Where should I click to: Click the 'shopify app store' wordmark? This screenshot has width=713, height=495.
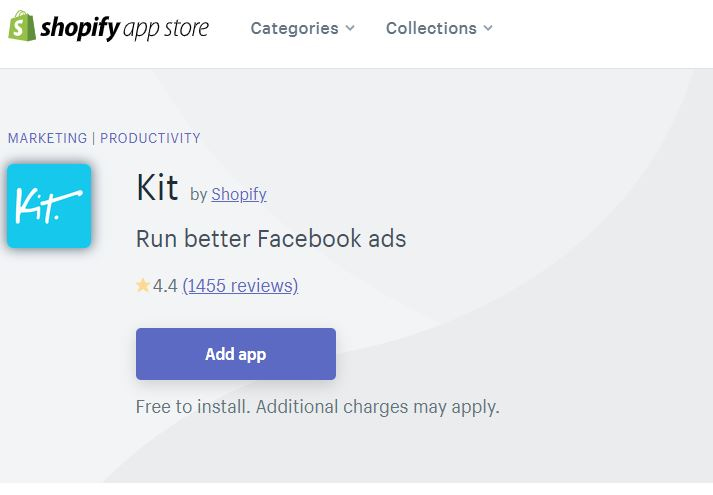(x=125, y=28)
